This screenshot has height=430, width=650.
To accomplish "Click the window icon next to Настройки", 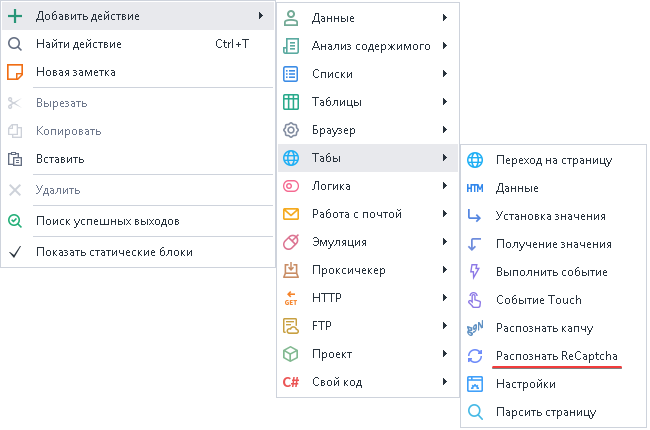I will 475,384.
